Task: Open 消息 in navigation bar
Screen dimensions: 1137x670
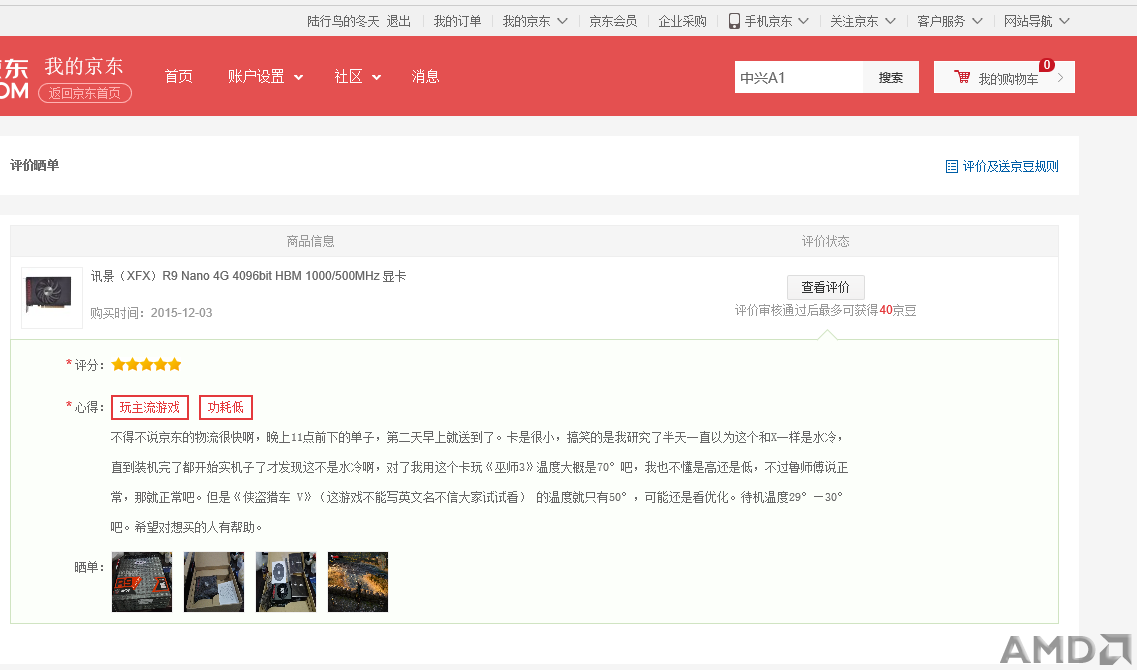Action: (x=425, y=76)
